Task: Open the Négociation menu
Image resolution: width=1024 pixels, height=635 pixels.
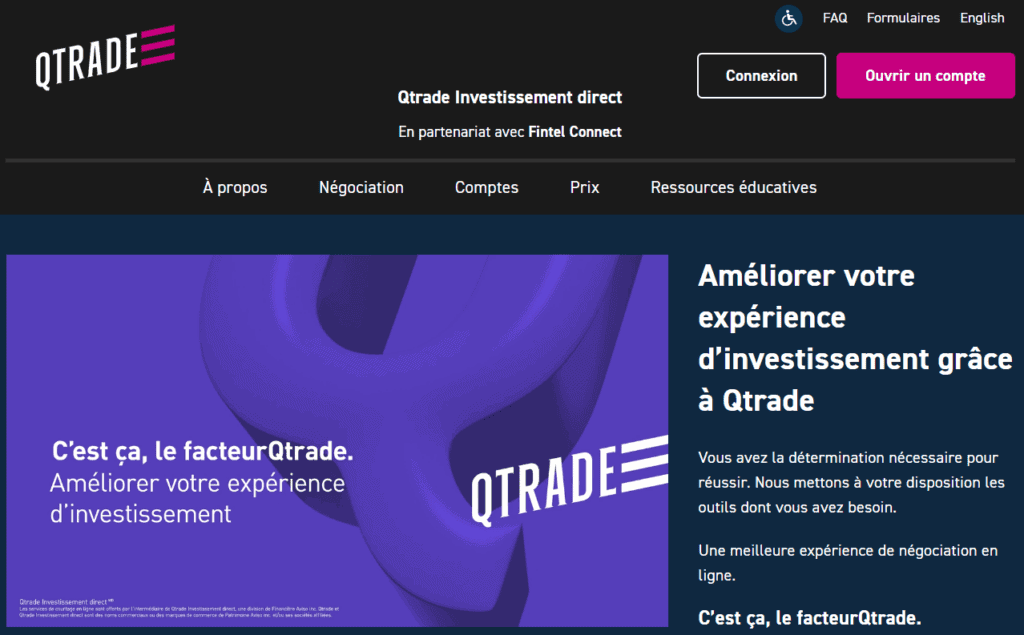Action: point(361,187)
